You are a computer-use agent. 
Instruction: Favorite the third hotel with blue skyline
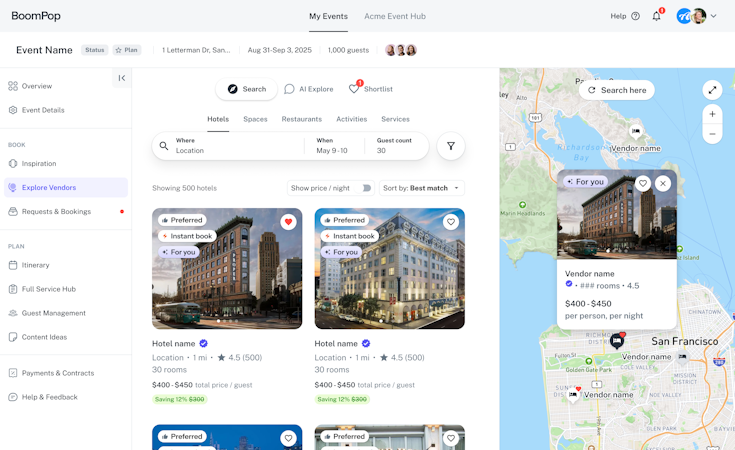point(288,438)
